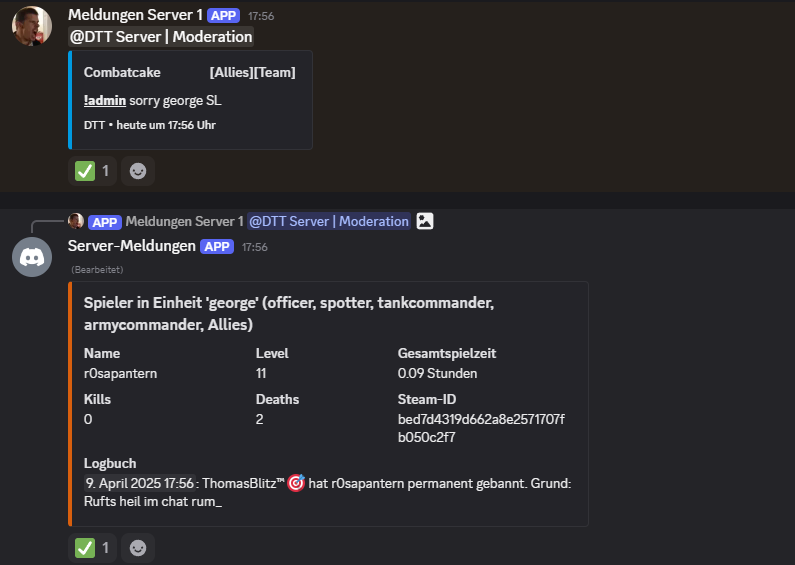Image resolution: width=795 pixels, height=565 pixels.
Task: Click the '9. April 2025 17:56' logbook timestamp
Action: coord(139,484)
